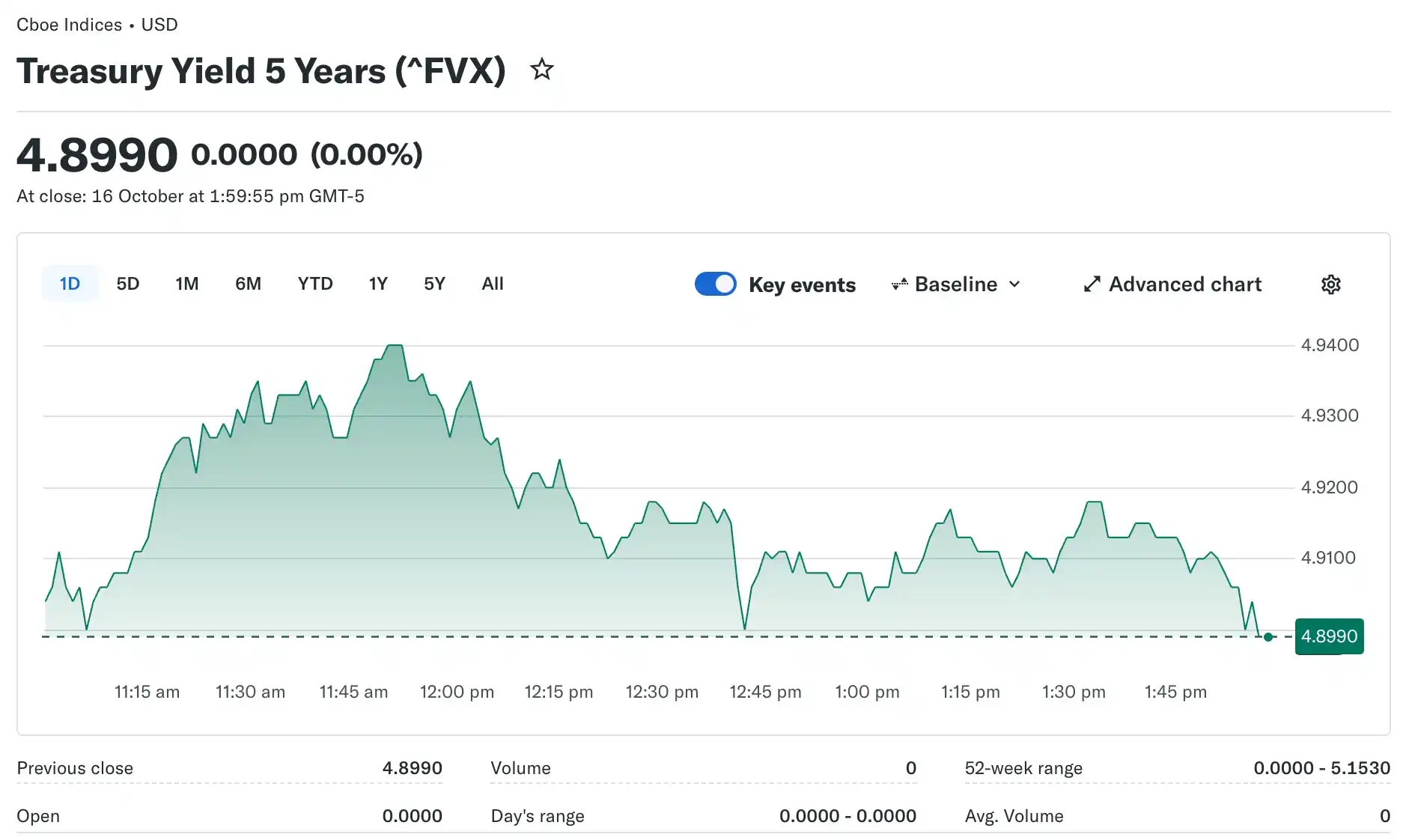Choose the YTD range tab
This screenshot has height=840, width=1406.
[315, 284]
